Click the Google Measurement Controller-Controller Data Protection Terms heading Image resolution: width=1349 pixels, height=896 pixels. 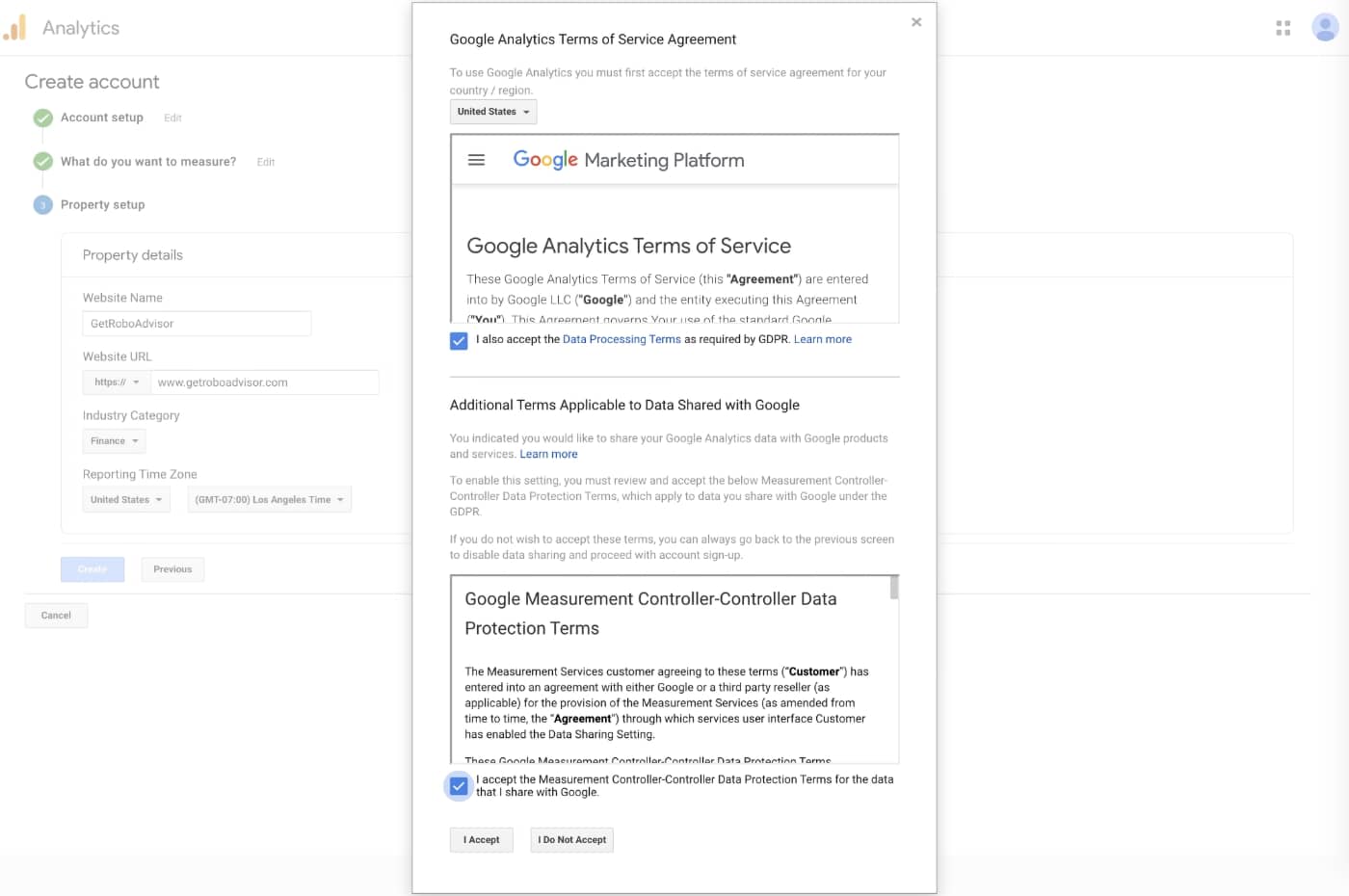click(x=650, y=614)
